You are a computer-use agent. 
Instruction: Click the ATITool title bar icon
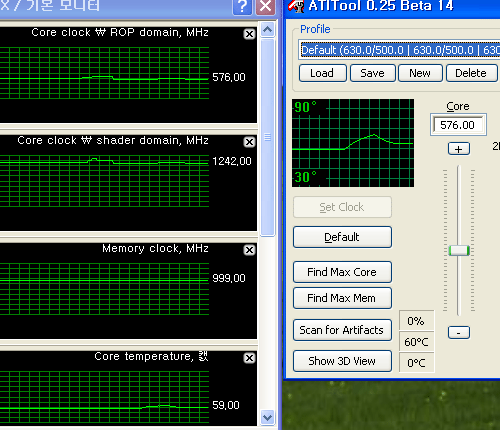[296, 6]
